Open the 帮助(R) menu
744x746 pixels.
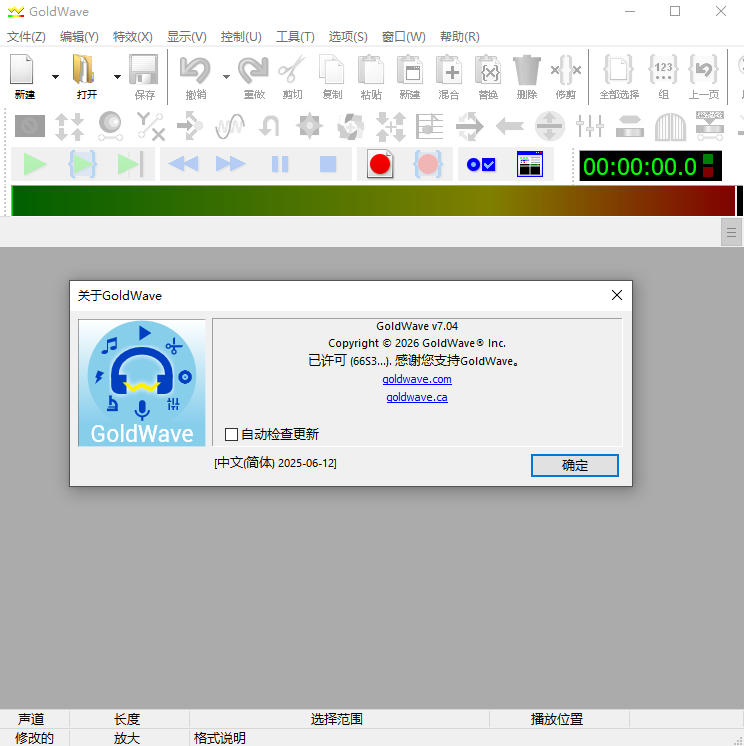(x=460, y=37)
